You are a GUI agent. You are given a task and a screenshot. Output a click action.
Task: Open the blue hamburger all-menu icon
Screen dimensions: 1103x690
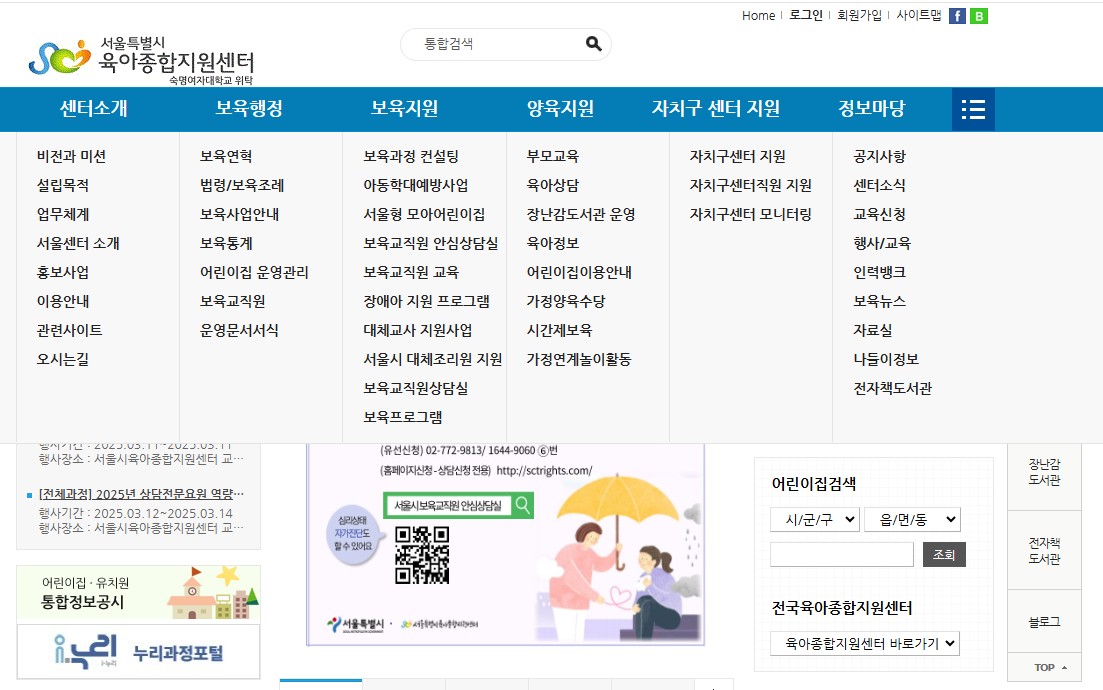(x=971, y=109)
